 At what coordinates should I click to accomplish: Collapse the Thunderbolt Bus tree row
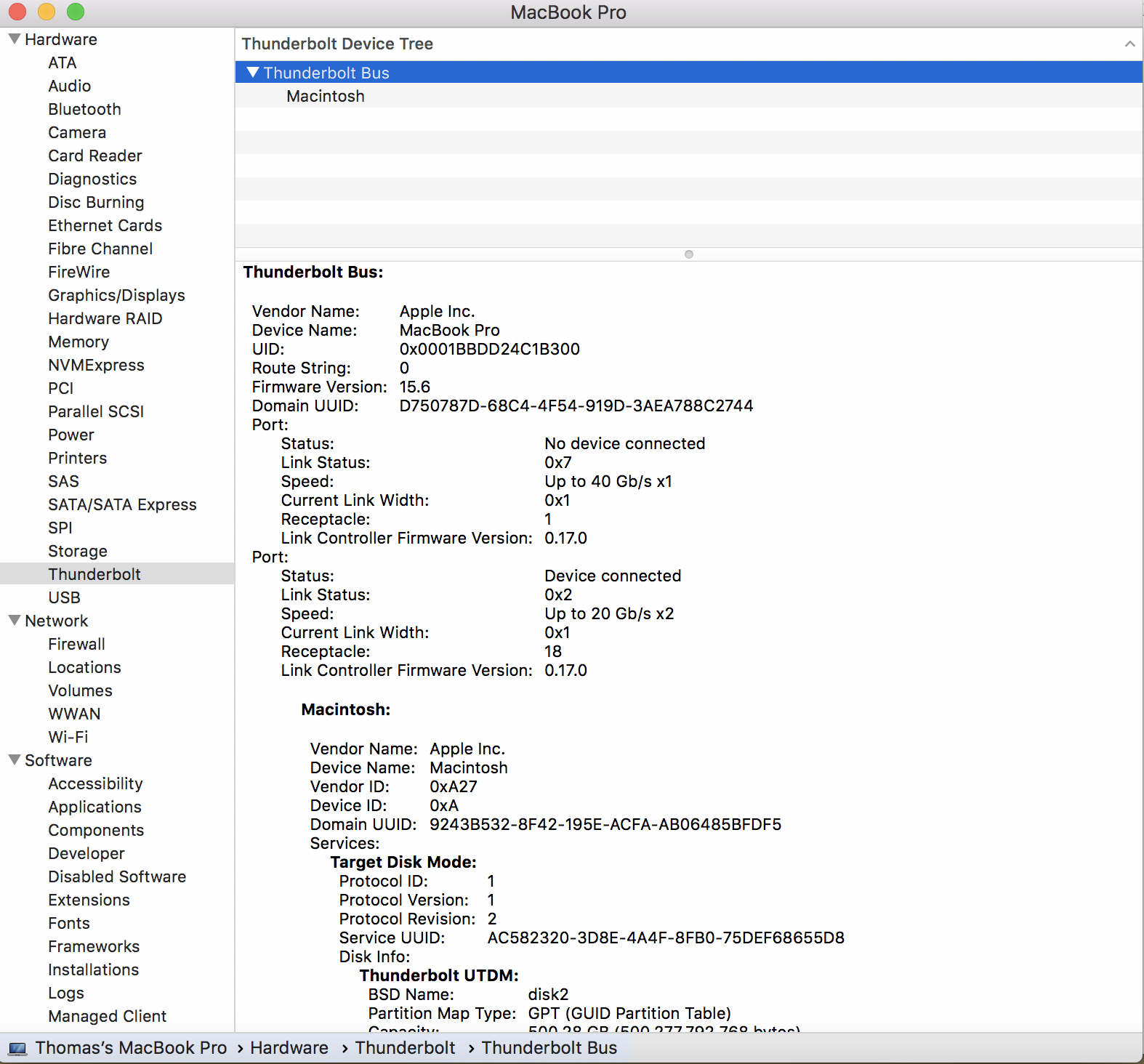tap(253, 73)
